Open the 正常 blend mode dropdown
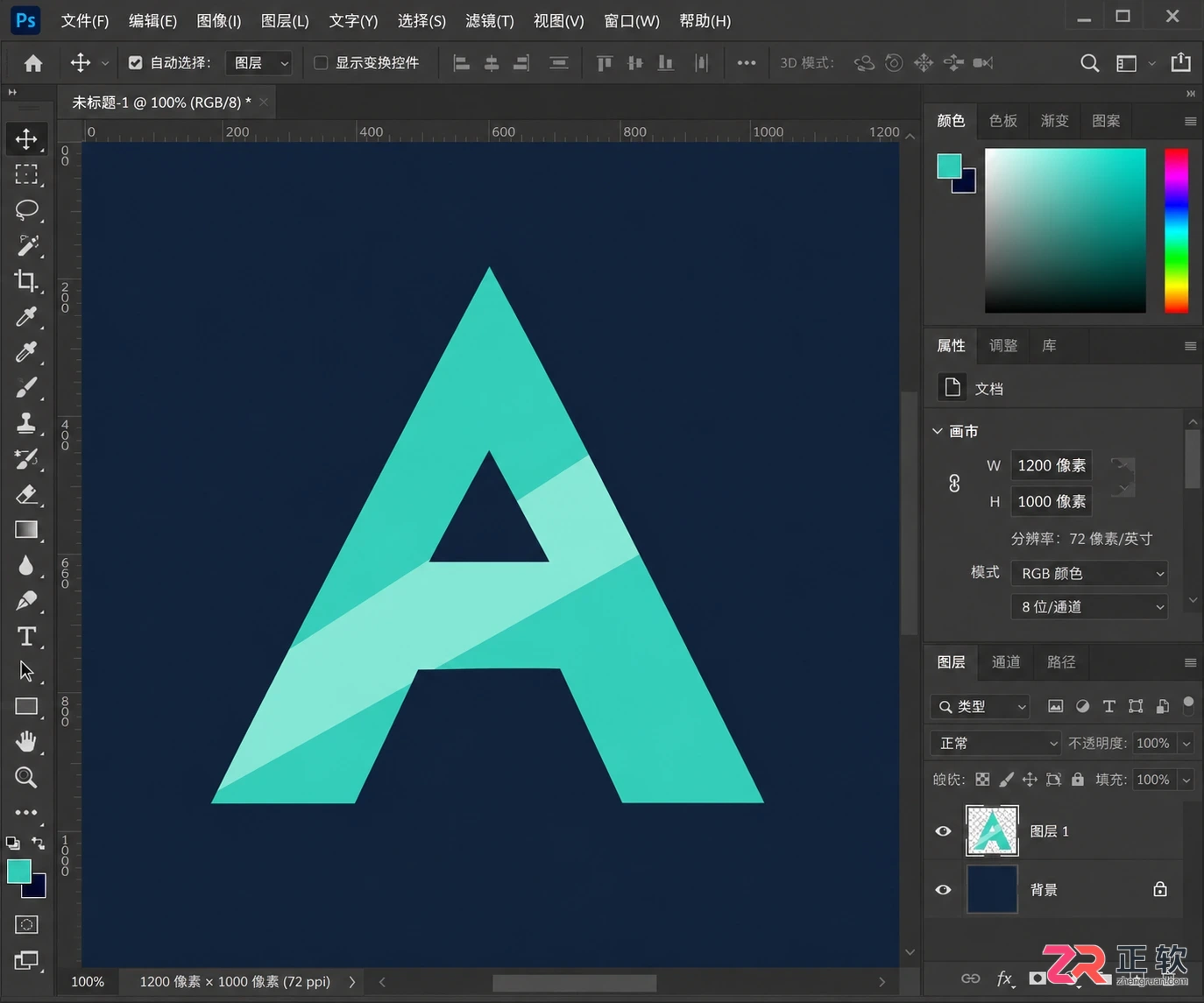The width and height of the screenshot is (1204, 1003). pos(995,744)
